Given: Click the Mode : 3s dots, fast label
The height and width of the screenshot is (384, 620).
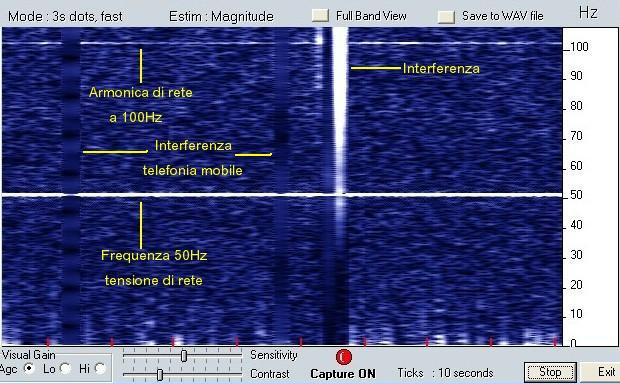Looking at the screenshot, I should pos(65,17).
